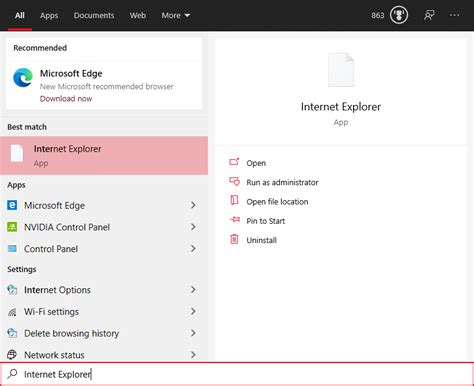This screenshot has height=386, width=474.
Task: Expand Delete browsing history result arrow
Action: tap(193, 333)
